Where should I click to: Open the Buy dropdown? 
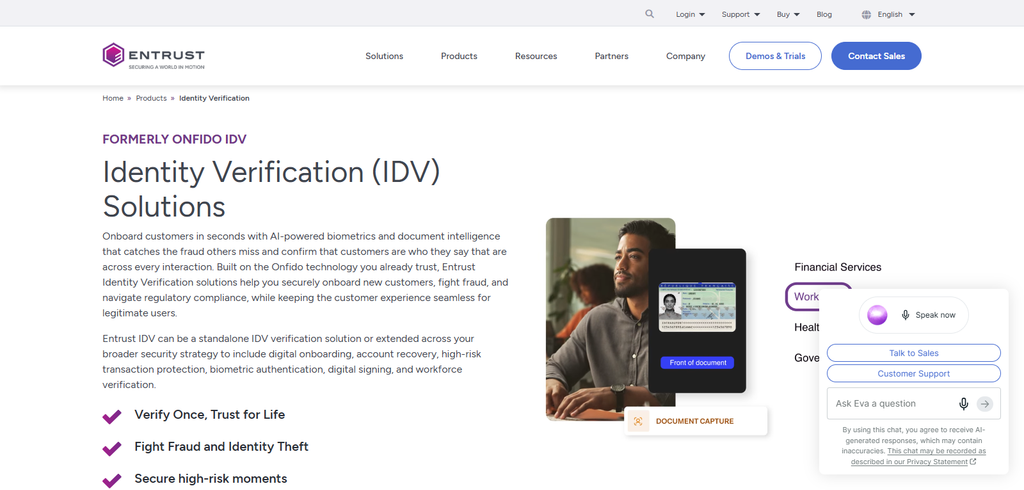788,14
